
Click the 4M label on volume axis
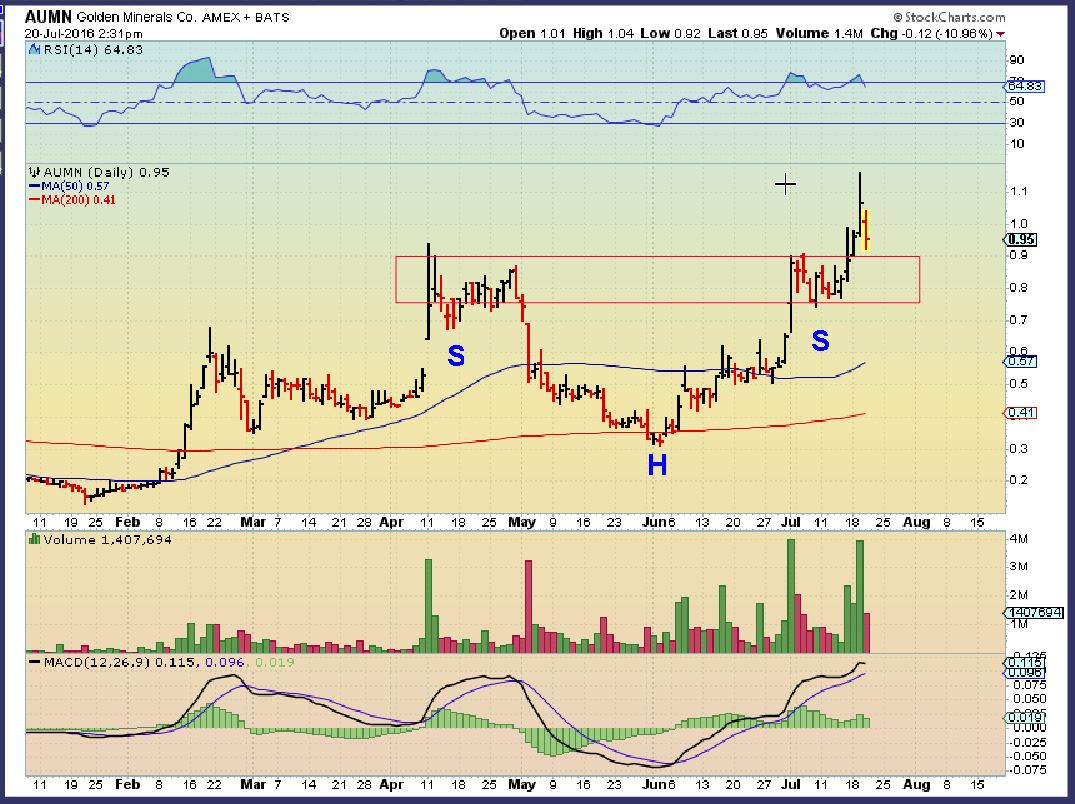(x=1018, y=539)
